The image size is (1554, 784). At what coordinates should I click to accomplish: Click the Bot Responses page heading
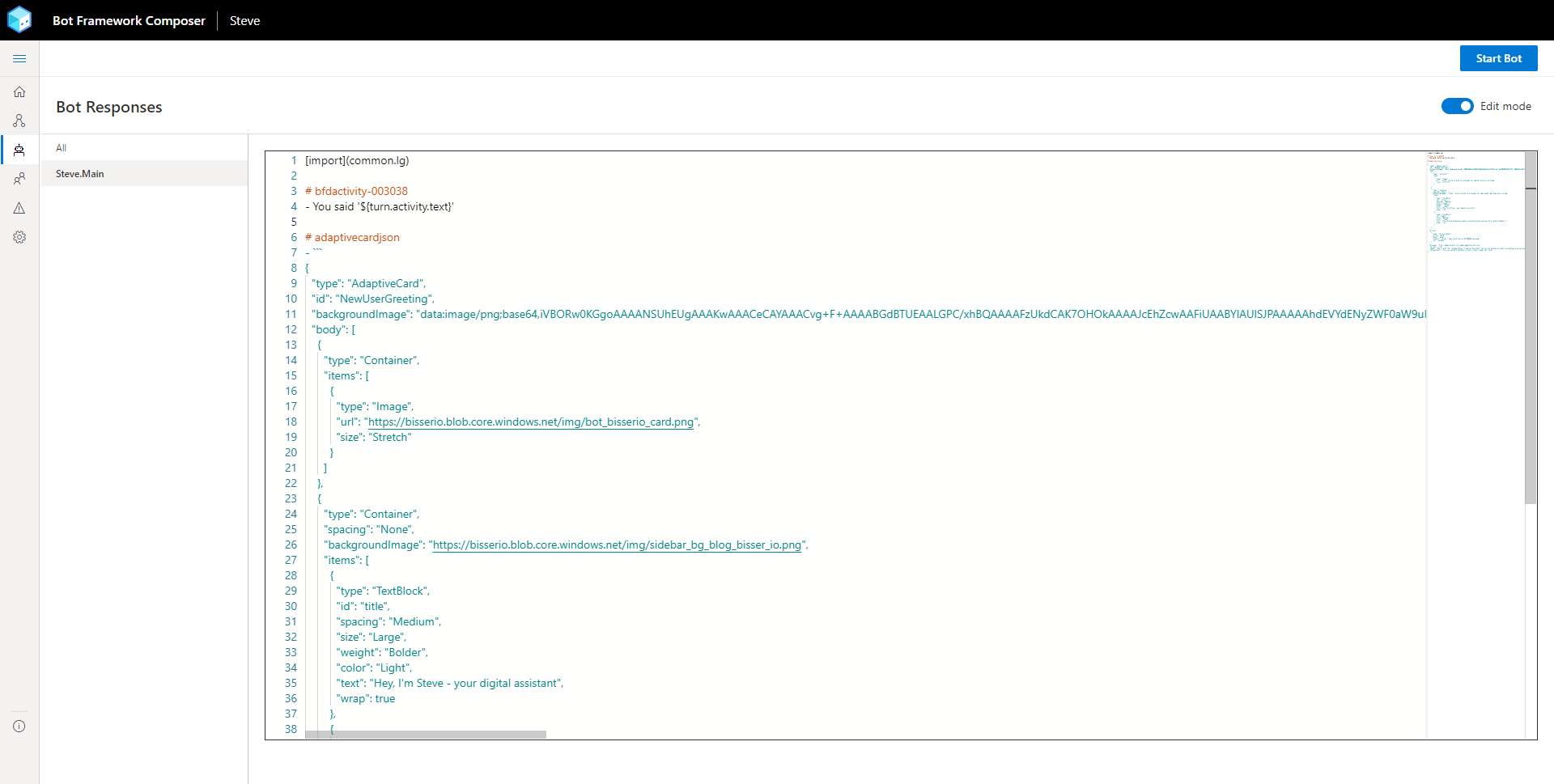pyautogui.click(x=109, y=107)
